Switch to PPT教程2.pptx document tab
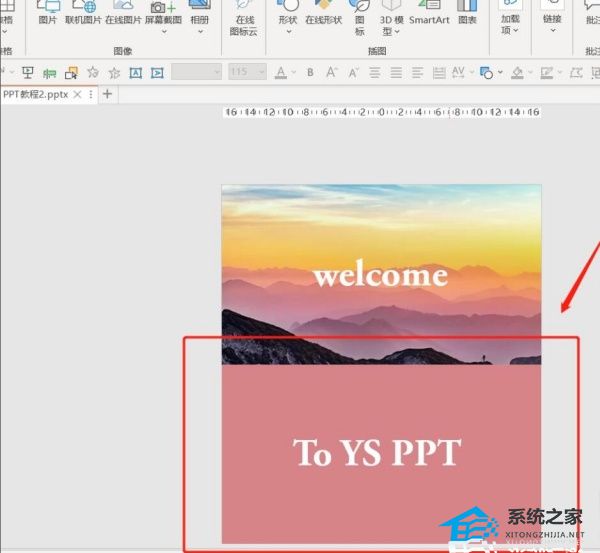This screenshot has height=553, width=600. click(35, 94)
